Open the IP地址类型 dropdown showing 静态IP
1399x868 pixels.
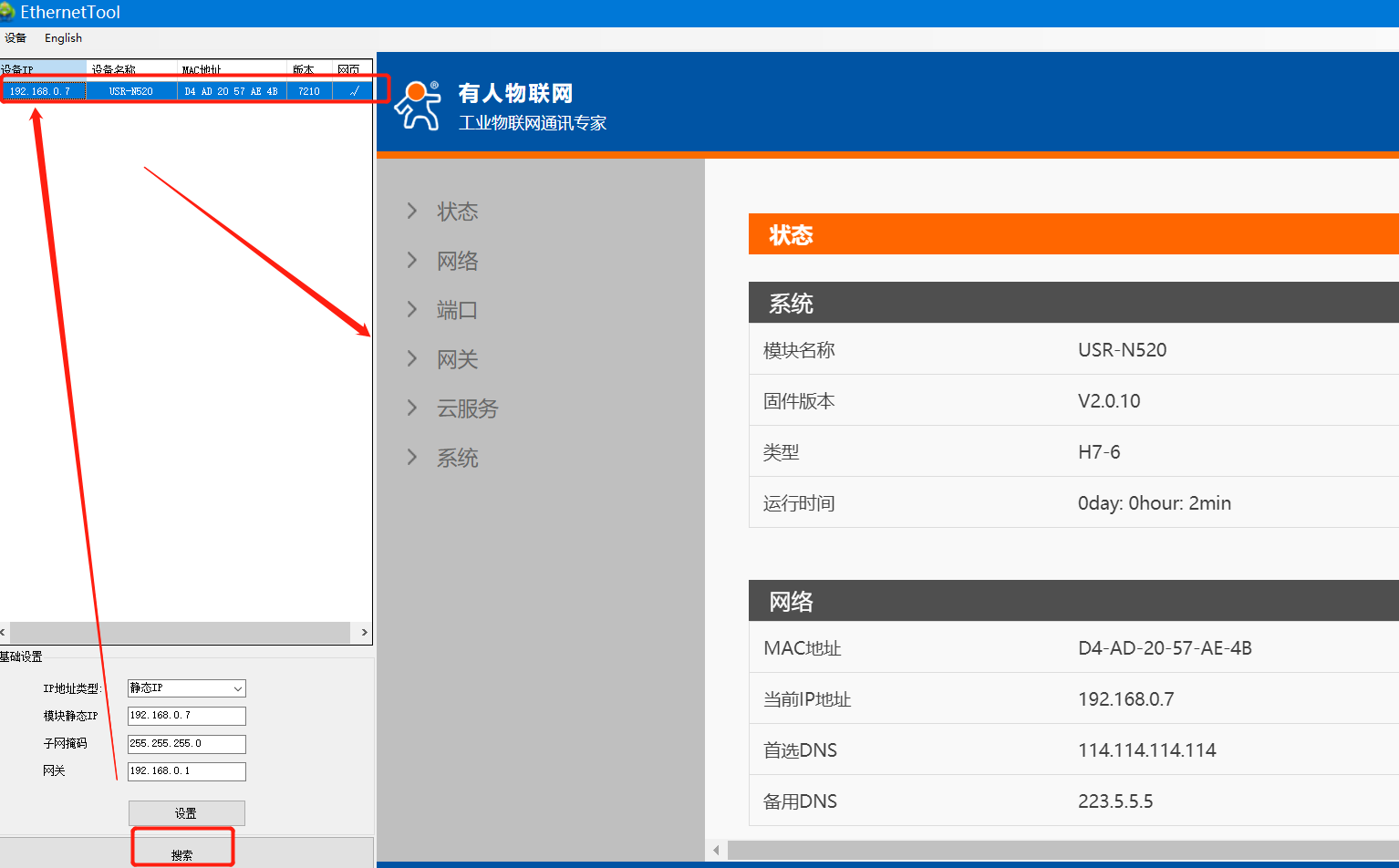pos(186,688)
